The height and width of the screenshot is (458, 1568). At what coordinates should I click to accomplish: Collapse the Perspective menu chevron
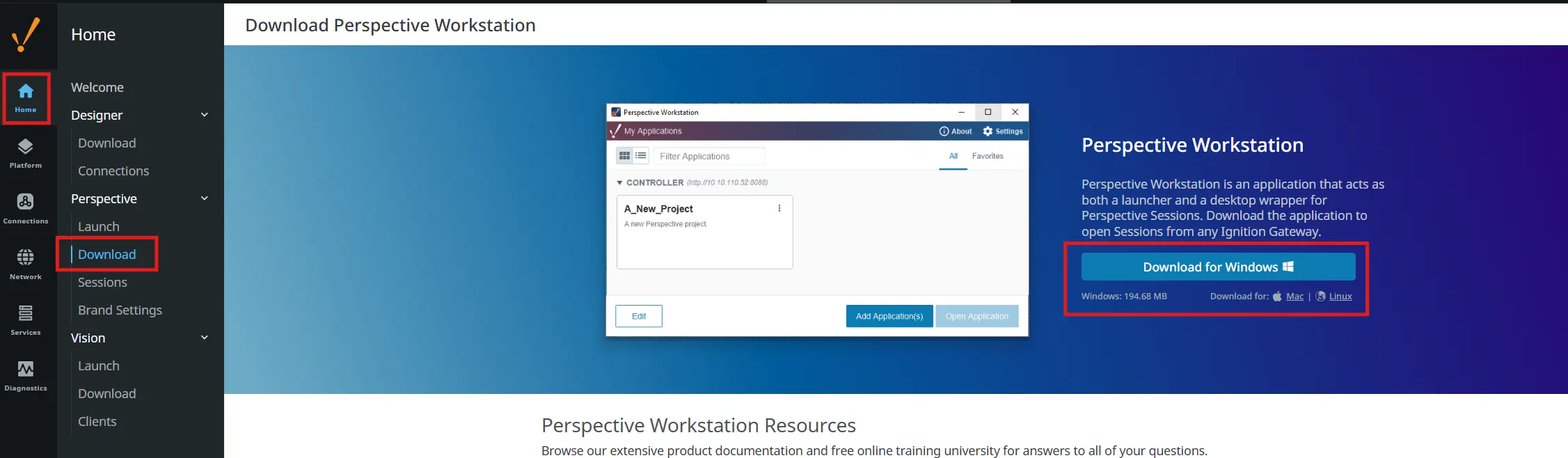[x=205, y=198]
